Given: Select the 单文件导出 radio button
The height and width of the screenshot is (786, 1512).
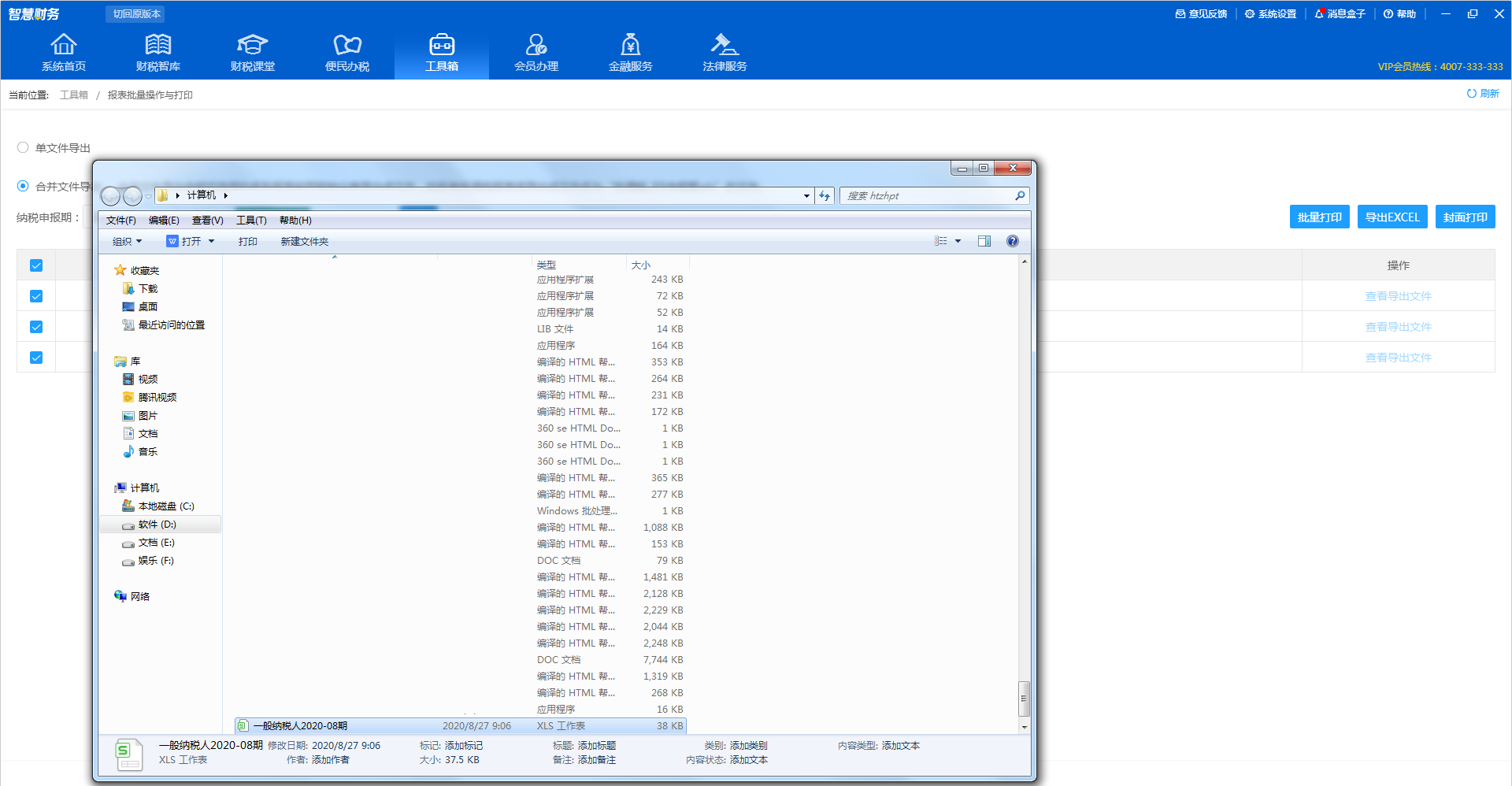Looking at the screenshot, I should (23, 147).
